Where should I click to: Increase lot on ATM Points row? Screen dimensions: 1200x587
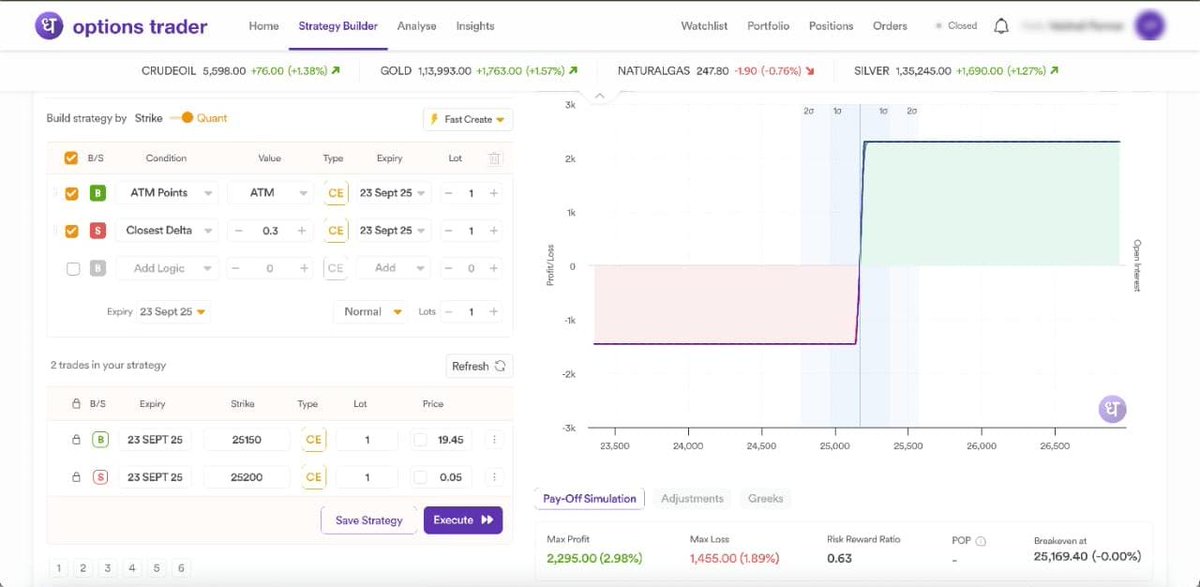(x=494, y=193)
